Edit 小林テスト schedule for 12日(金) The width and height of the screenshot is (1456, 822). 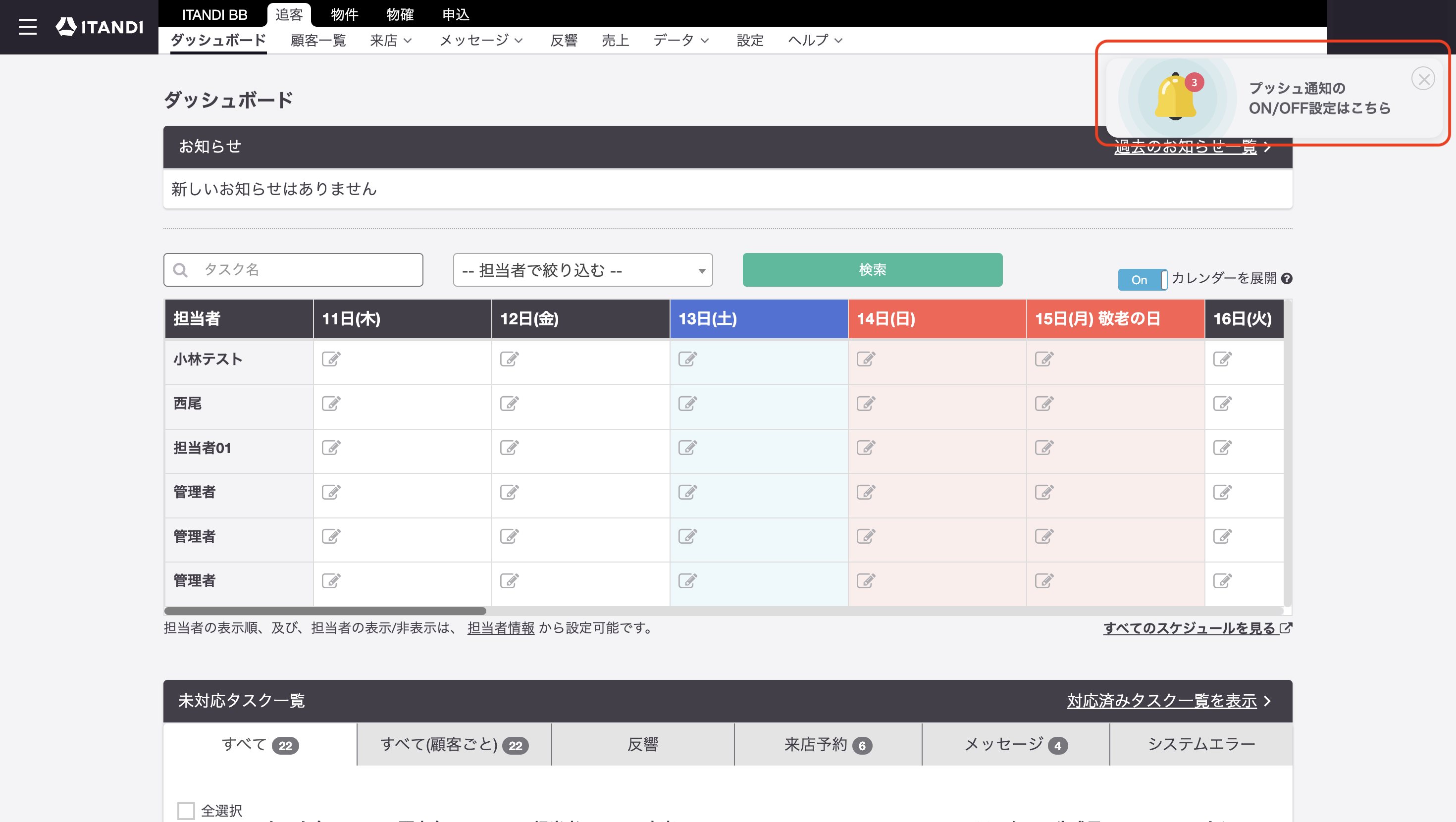(509, 359)
